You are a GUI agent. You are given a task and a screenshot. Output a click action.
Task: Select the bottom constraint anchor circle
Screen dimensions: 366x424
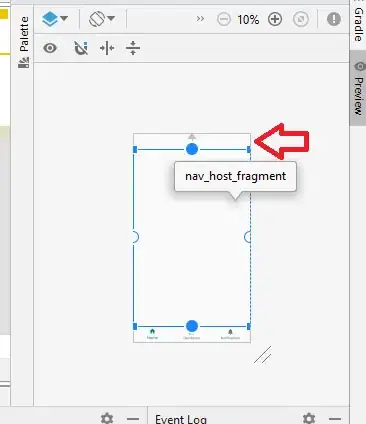pos(192,326)
